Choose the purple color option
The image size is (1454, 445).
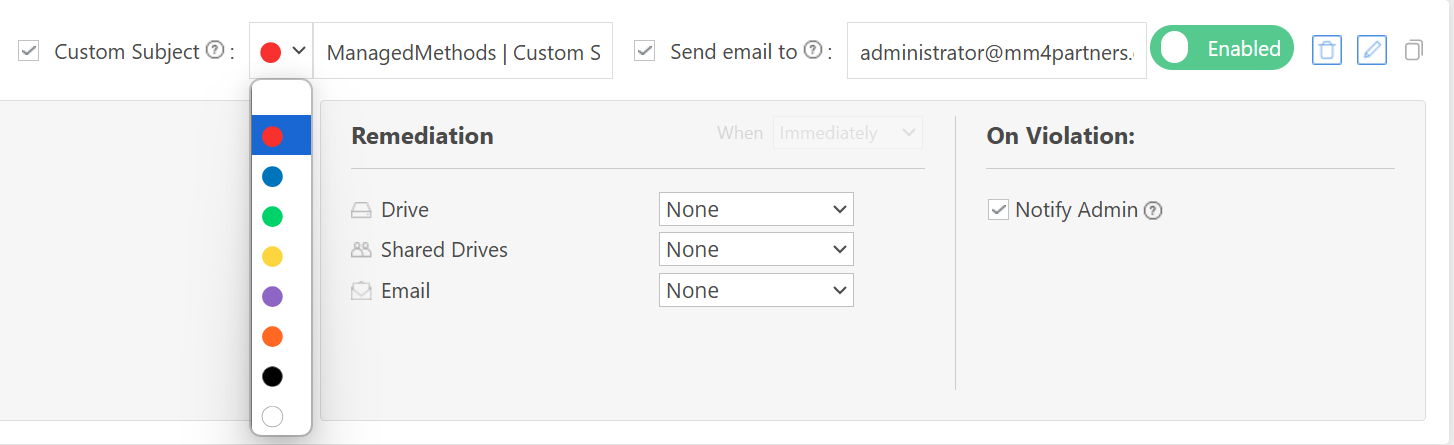(272, 297)
